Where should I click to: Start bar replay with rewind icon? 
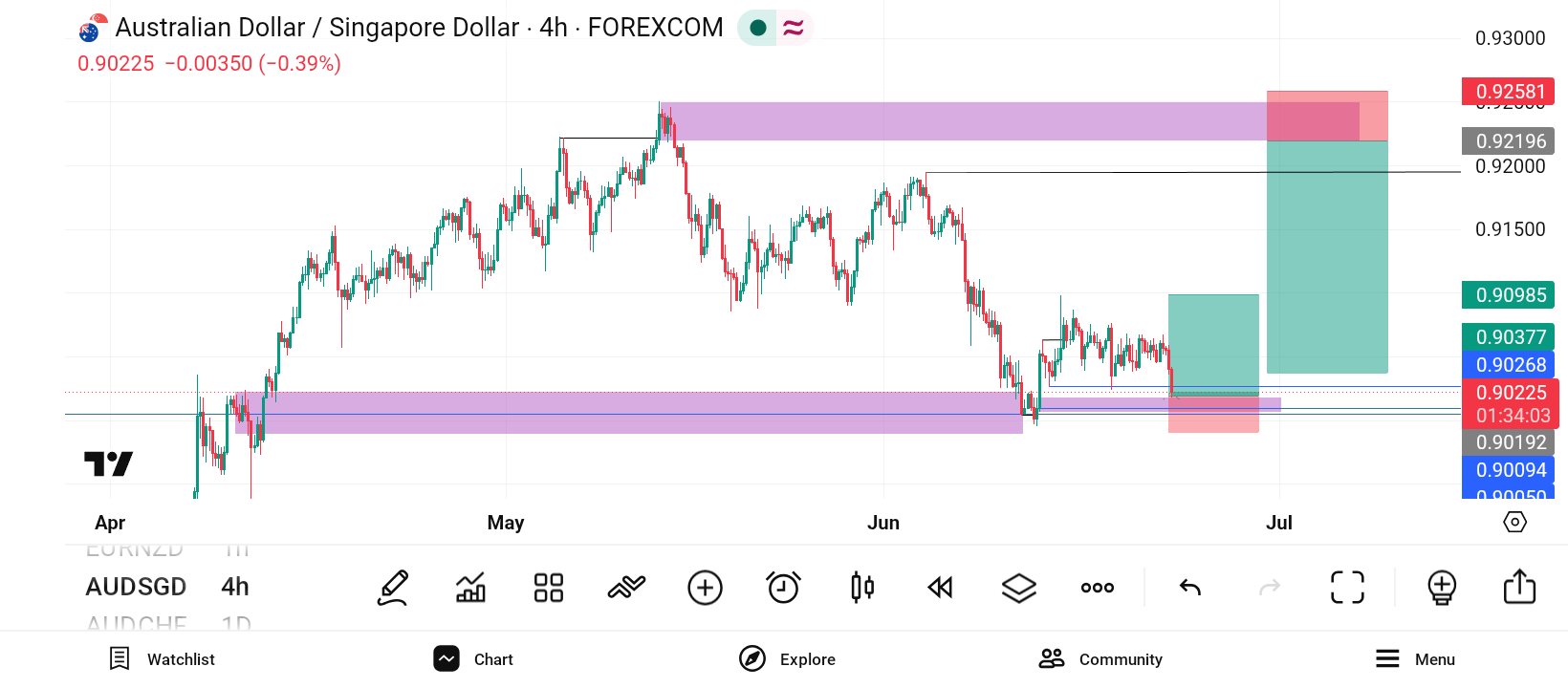point(940,588)
